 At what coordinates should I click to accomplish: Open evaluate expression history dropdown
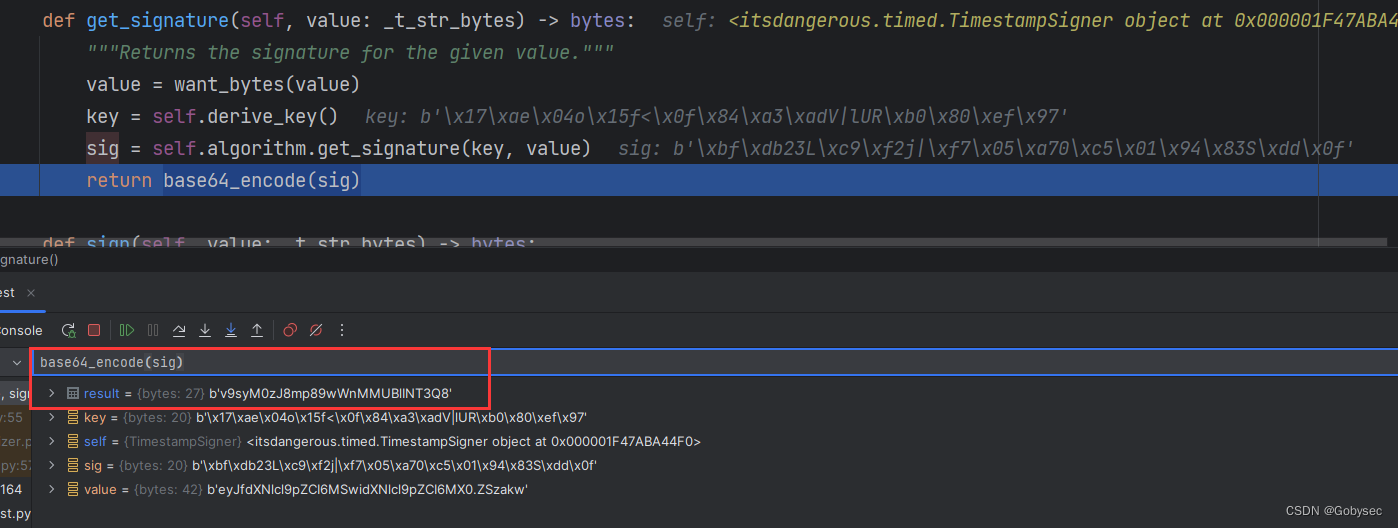coord(16,362)
